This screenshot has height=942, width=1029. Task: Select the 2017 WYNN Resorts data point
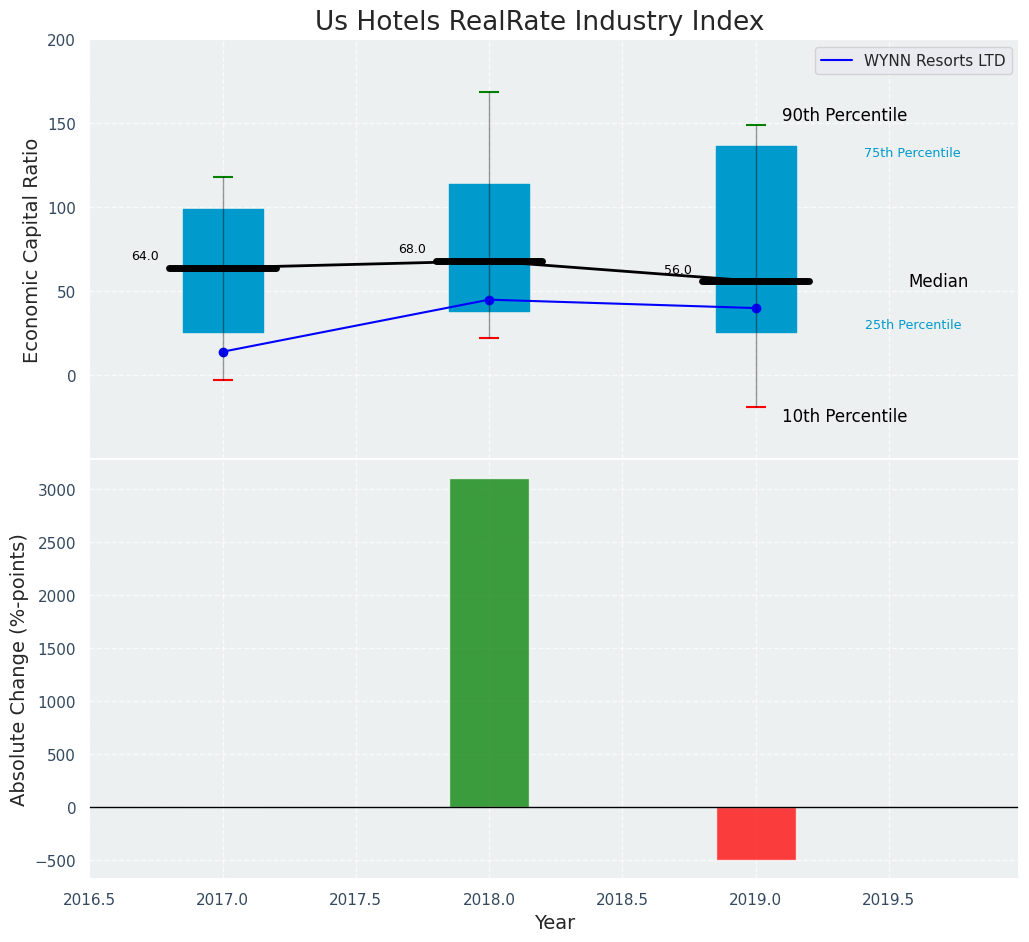click(x=223, y=352)
